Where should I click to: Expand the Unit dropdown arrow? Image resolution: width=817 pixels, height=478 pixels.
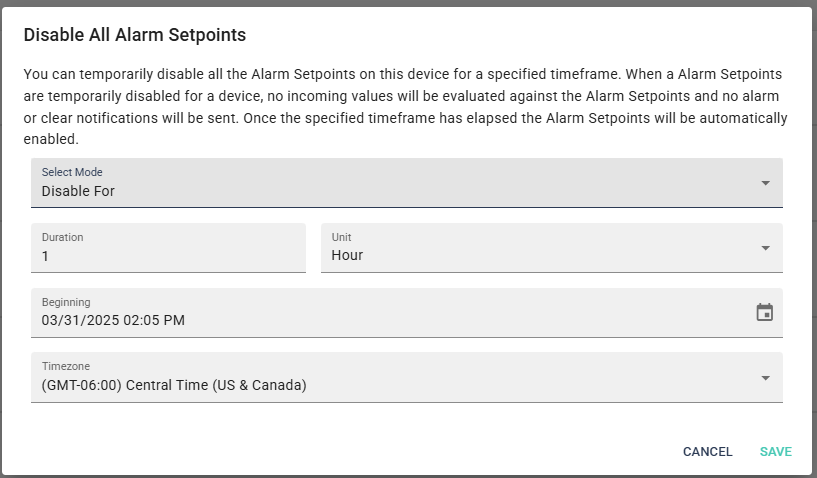click(x=765, y=248)
